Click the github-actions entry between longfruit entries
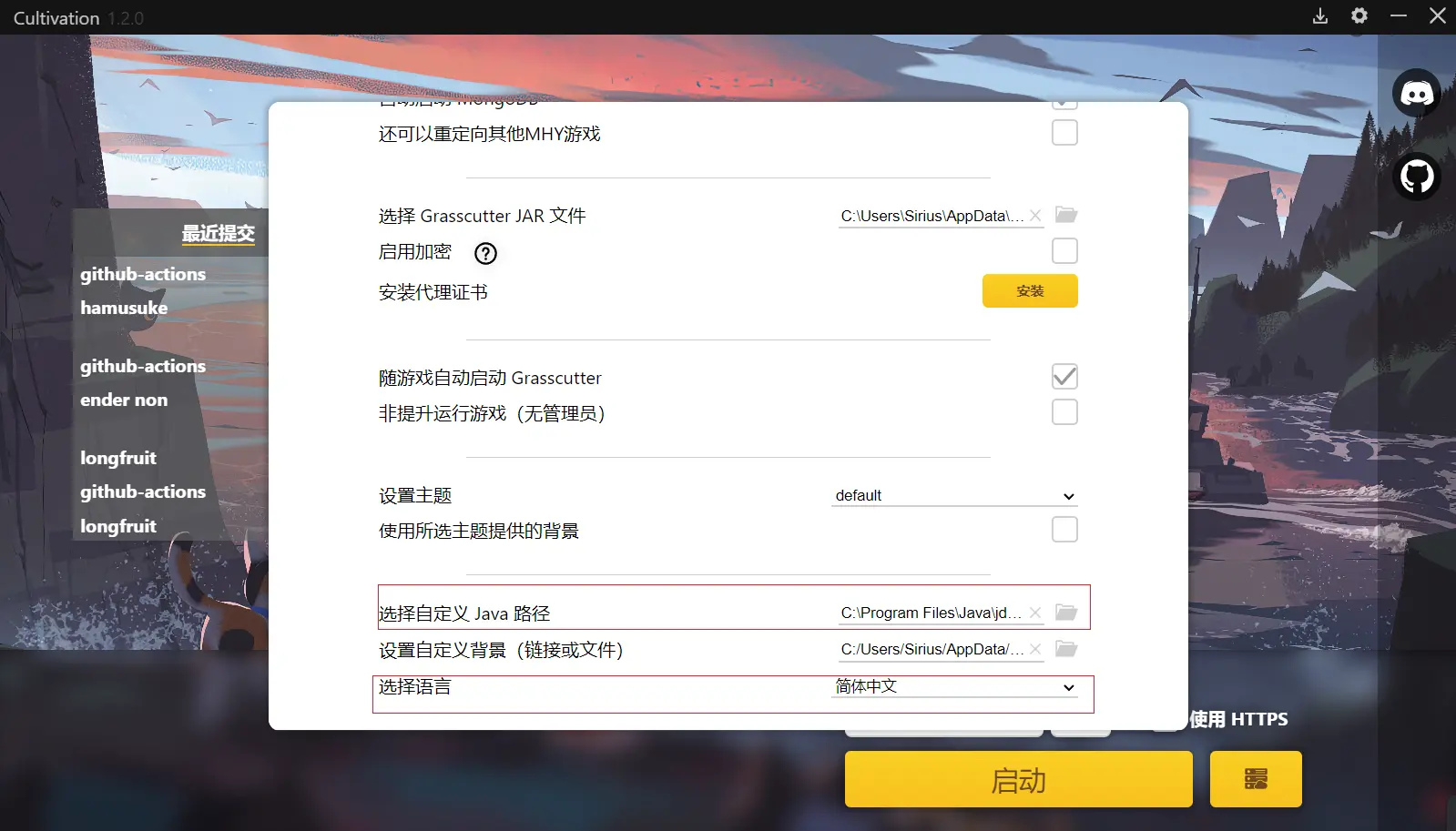This screenshot has width=1456, height=831. tap(143, 492)
